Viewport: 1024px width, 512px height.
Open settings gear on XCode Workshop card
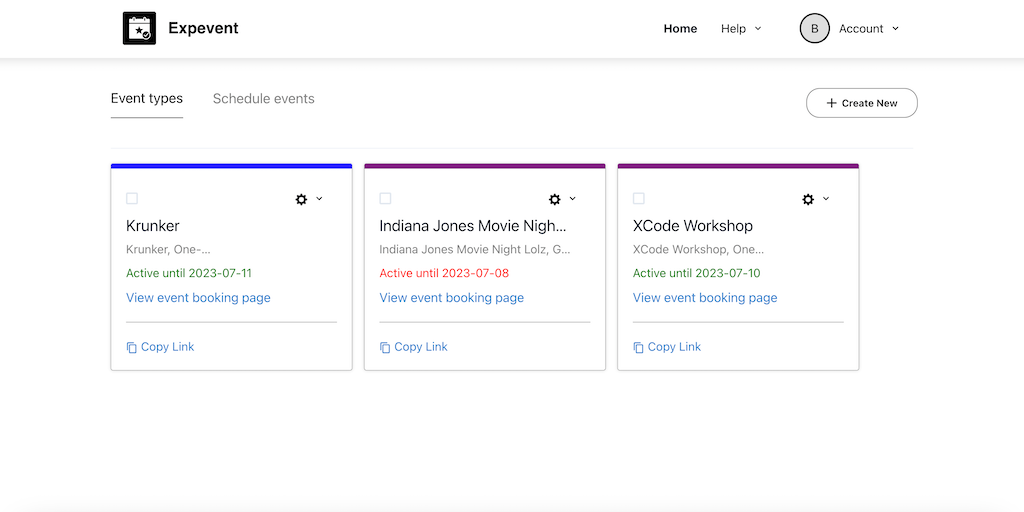(808, 199)
